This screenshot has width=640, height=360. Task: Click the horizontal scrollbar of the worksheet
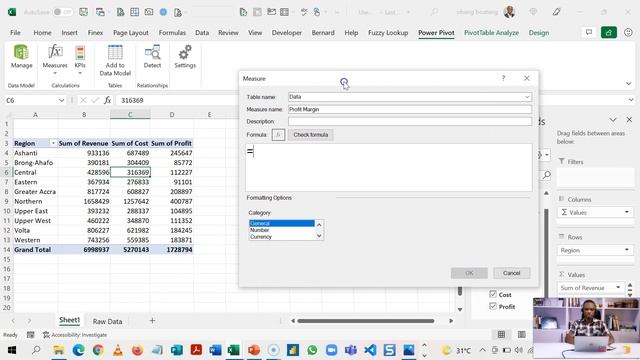click(366, 321)
